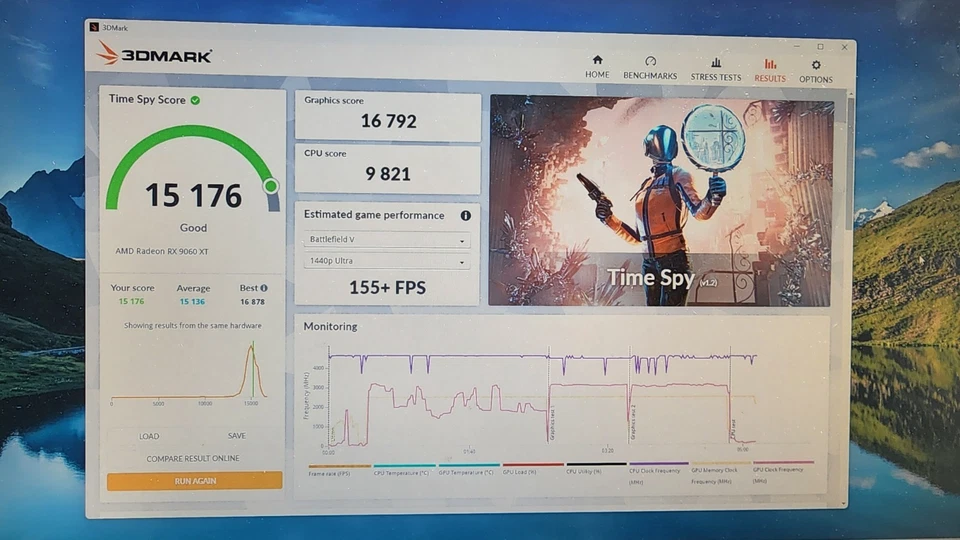Go to the Home tab
This screenshot has height=540, width=960.
pos(597,67)
